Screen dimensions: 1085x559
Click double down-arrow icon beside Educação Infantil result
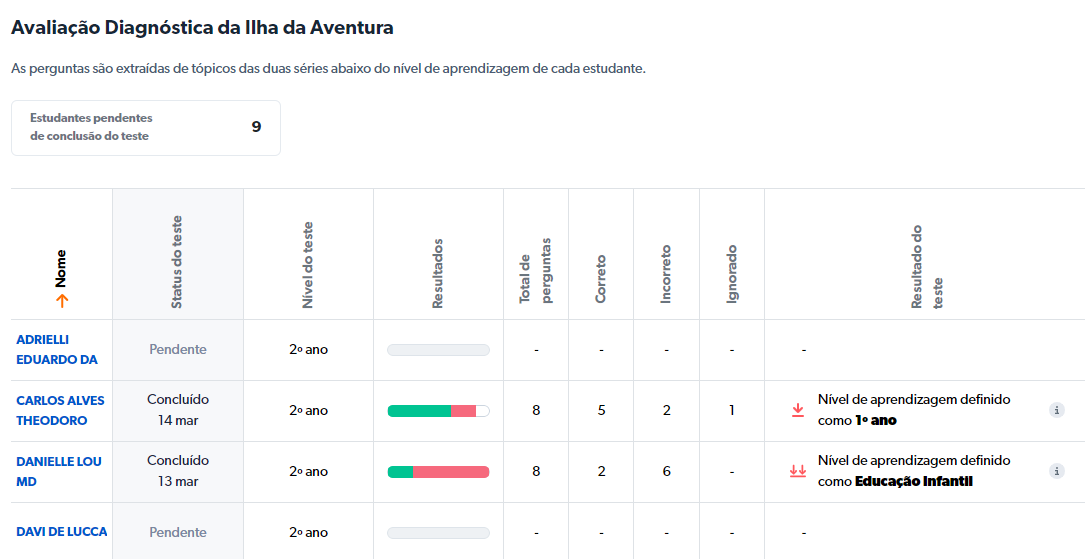point(798,471)
